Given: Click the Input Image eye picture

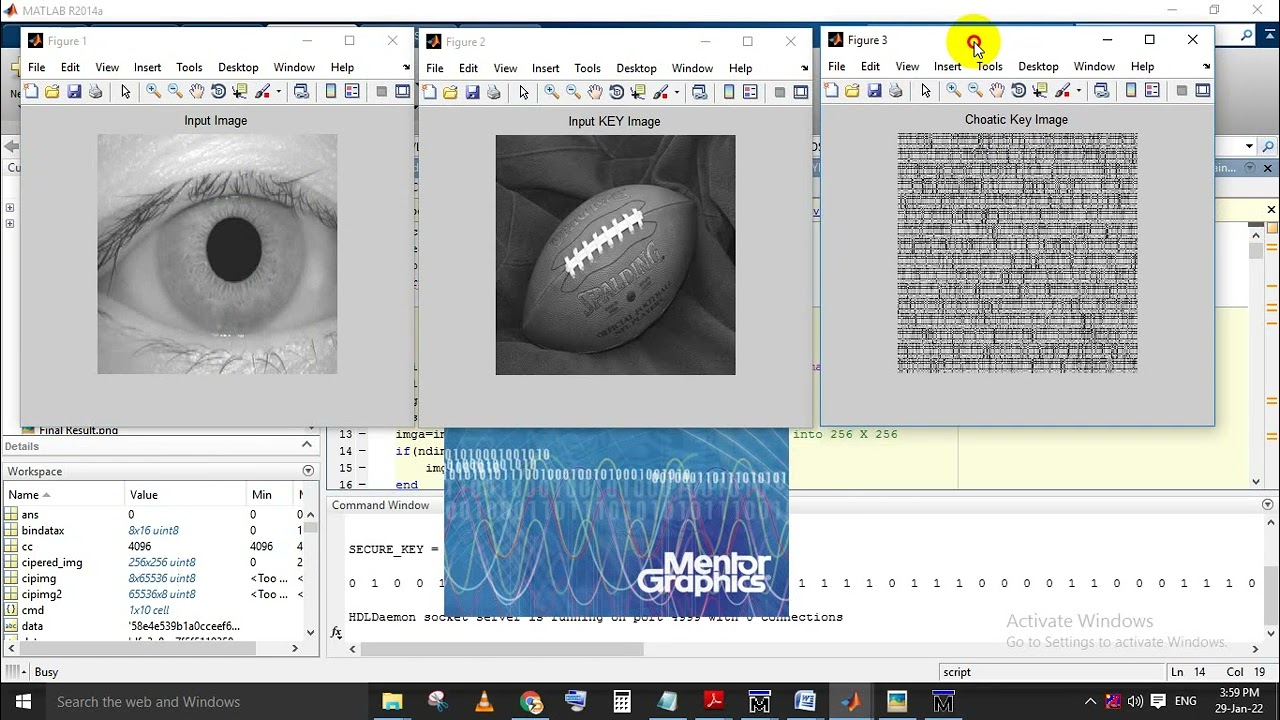Looking at the screenshot, I should (217, 254).
